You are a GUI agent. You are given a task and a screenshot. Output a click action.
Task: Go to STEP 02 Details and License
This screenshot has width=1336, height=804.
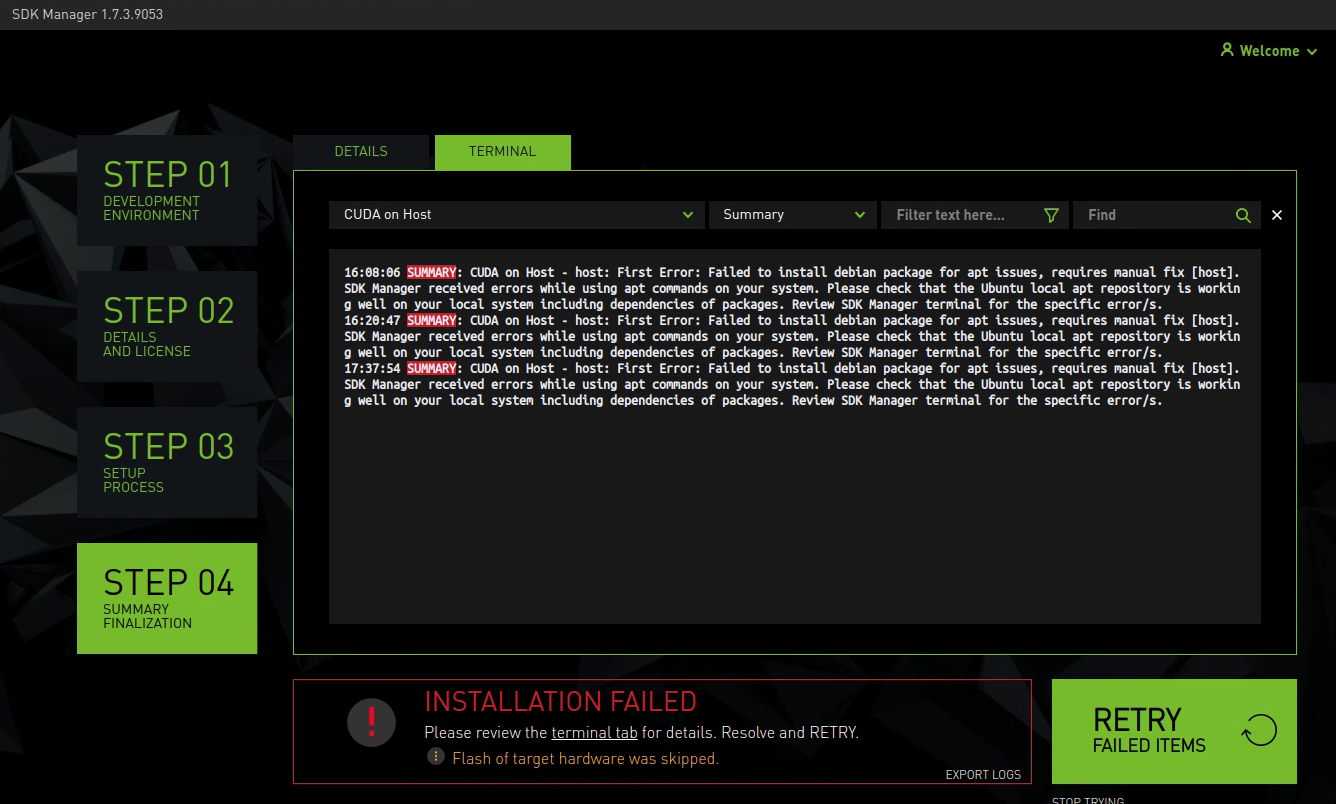pos(167,326)
